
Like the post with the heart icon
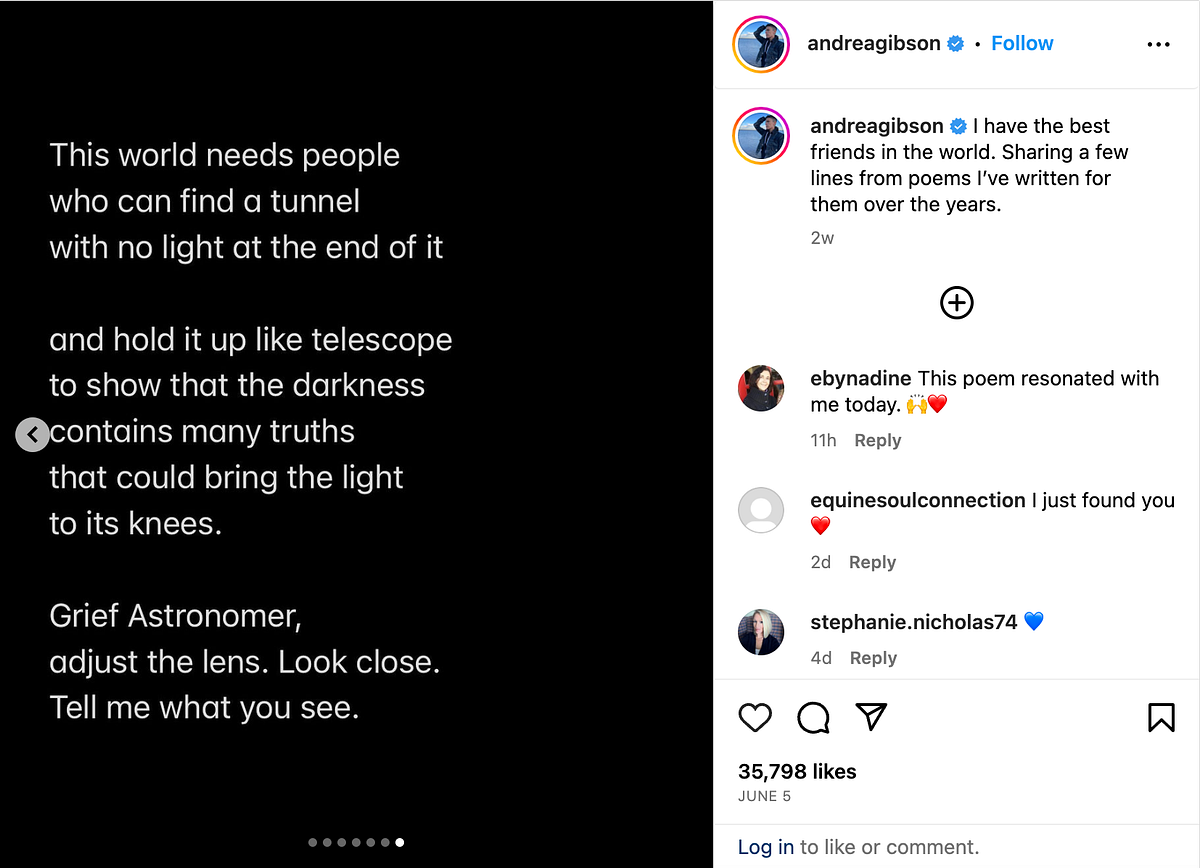click(755, 717)
